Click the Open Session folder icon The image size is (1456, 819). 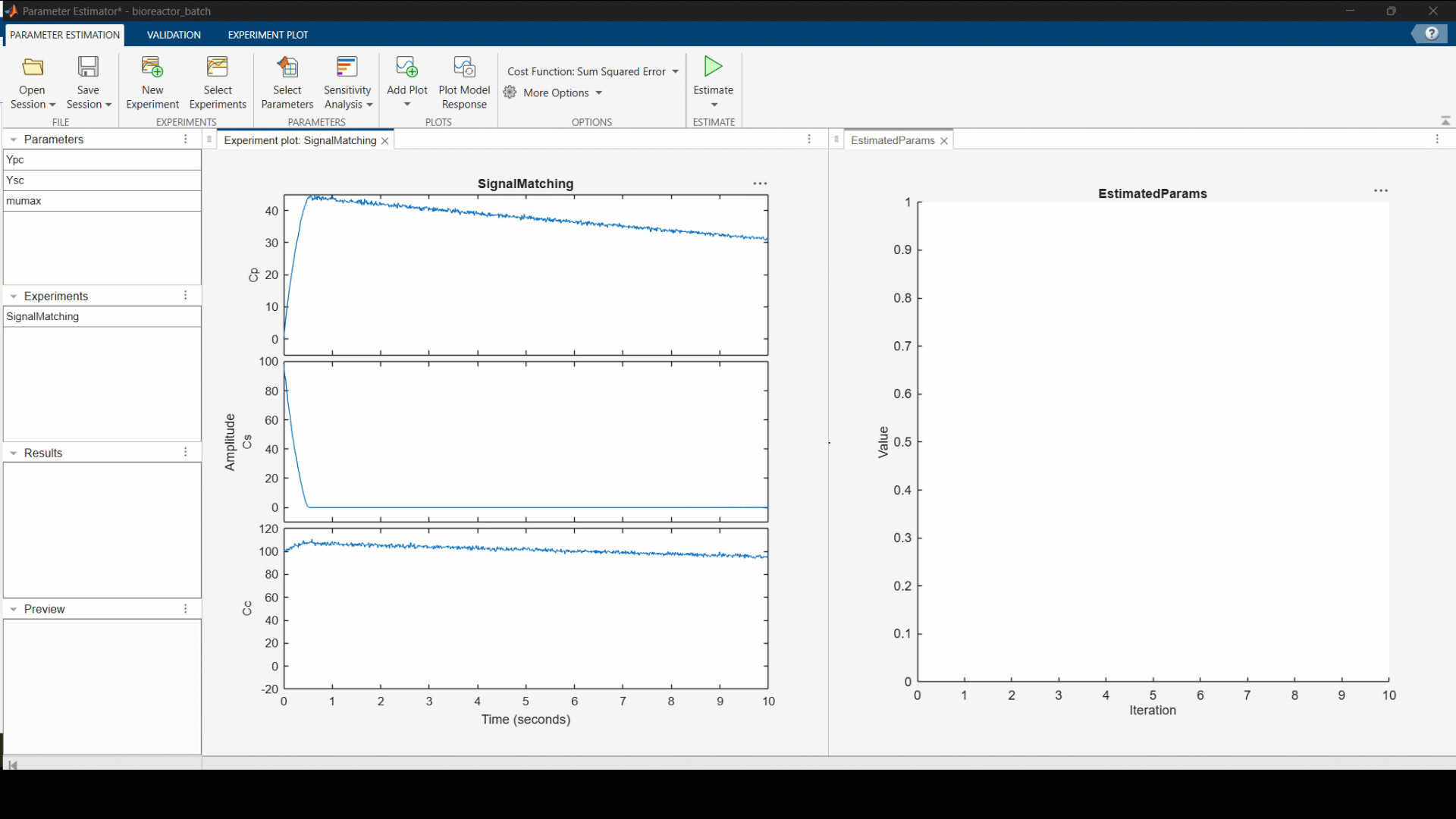[x=33, y=67]
